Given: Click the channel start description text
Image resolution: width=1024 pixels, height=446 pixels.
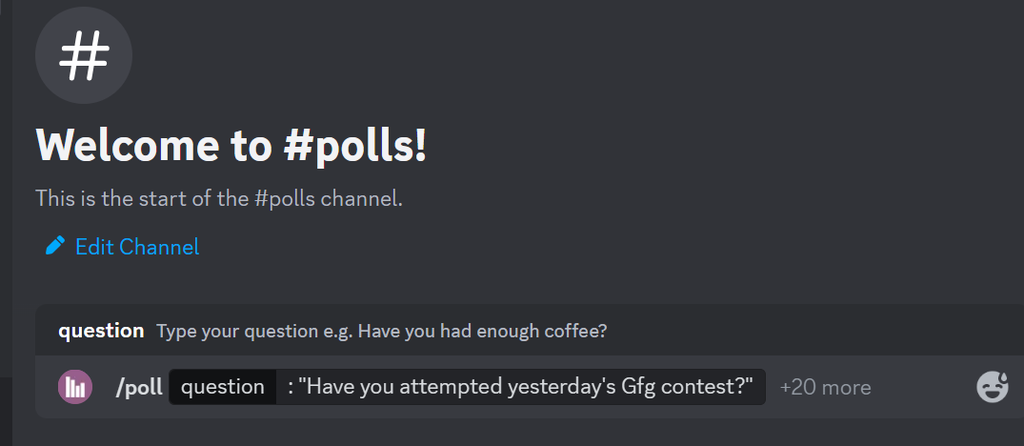Looking at the screenshot, I should (219, 198).
